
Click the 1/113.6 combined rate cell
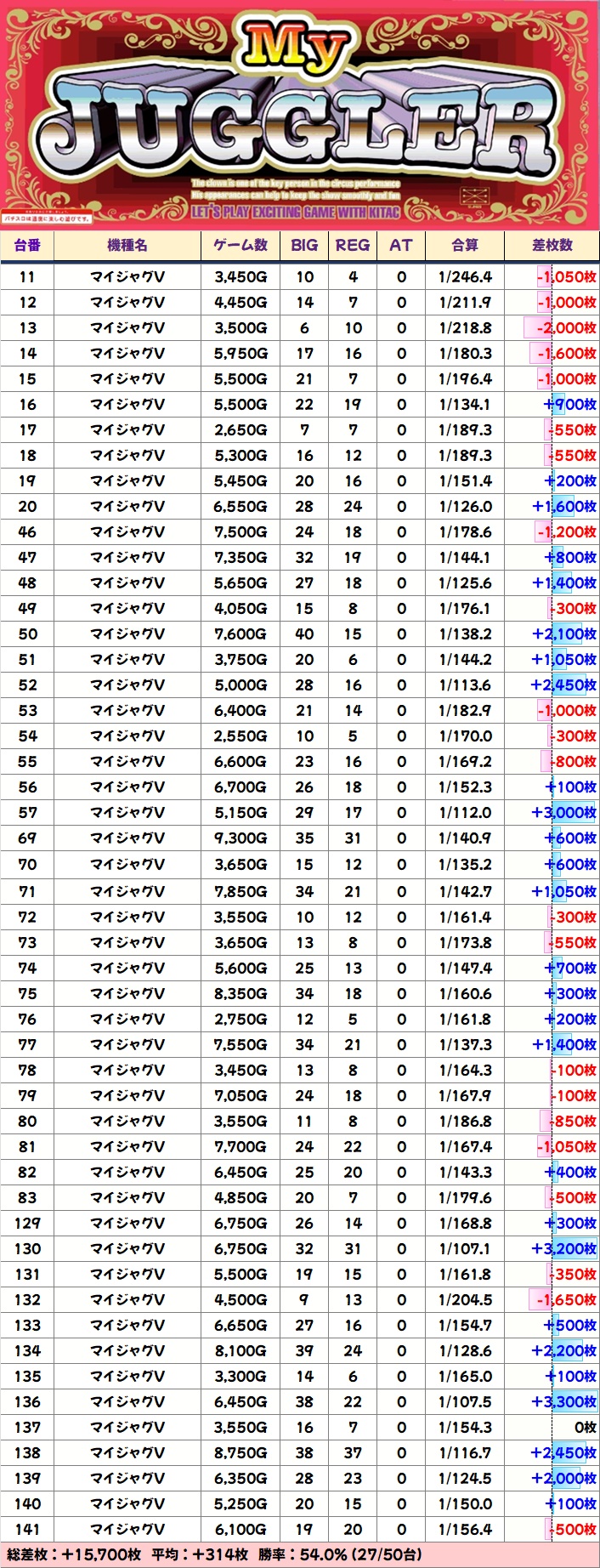[466, 685]
